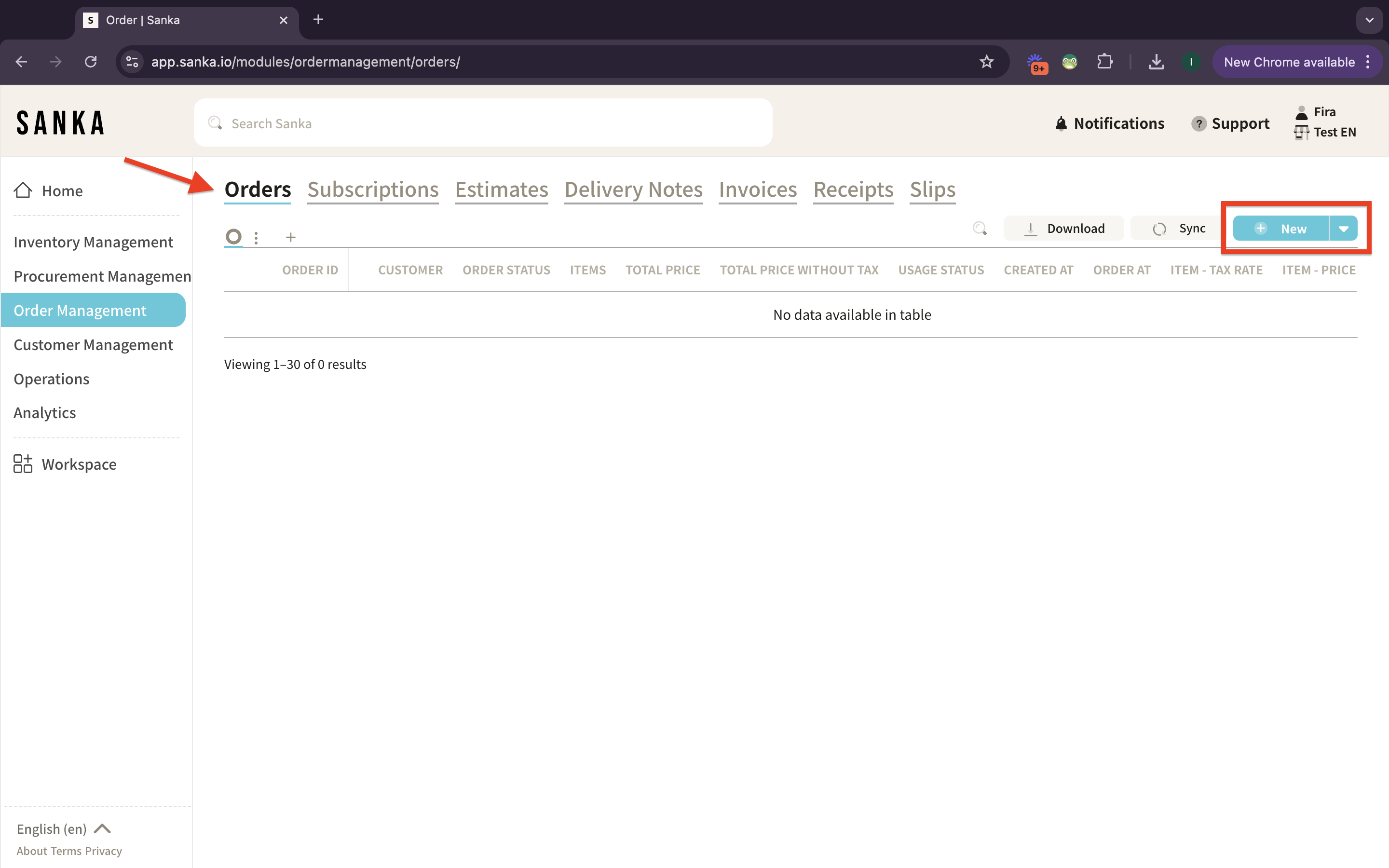Bookmark this page with star icon
This screenshot has height=868, width=1389.
pos(986,62)
